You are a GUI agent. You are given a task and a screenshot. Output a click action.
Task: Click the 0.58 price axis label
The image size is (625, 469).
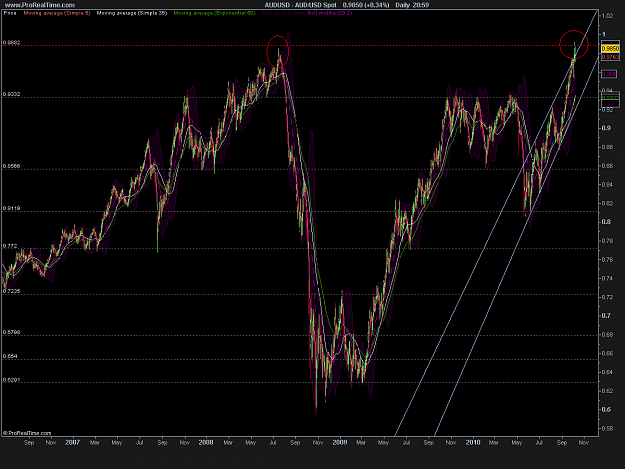[607, 429]
